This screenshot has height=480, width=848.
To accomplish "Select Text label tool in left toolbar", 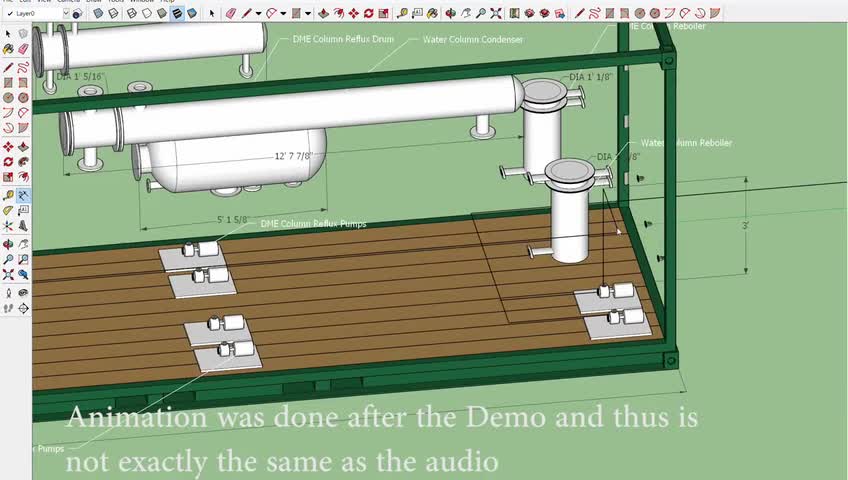I will coord(23,210).
